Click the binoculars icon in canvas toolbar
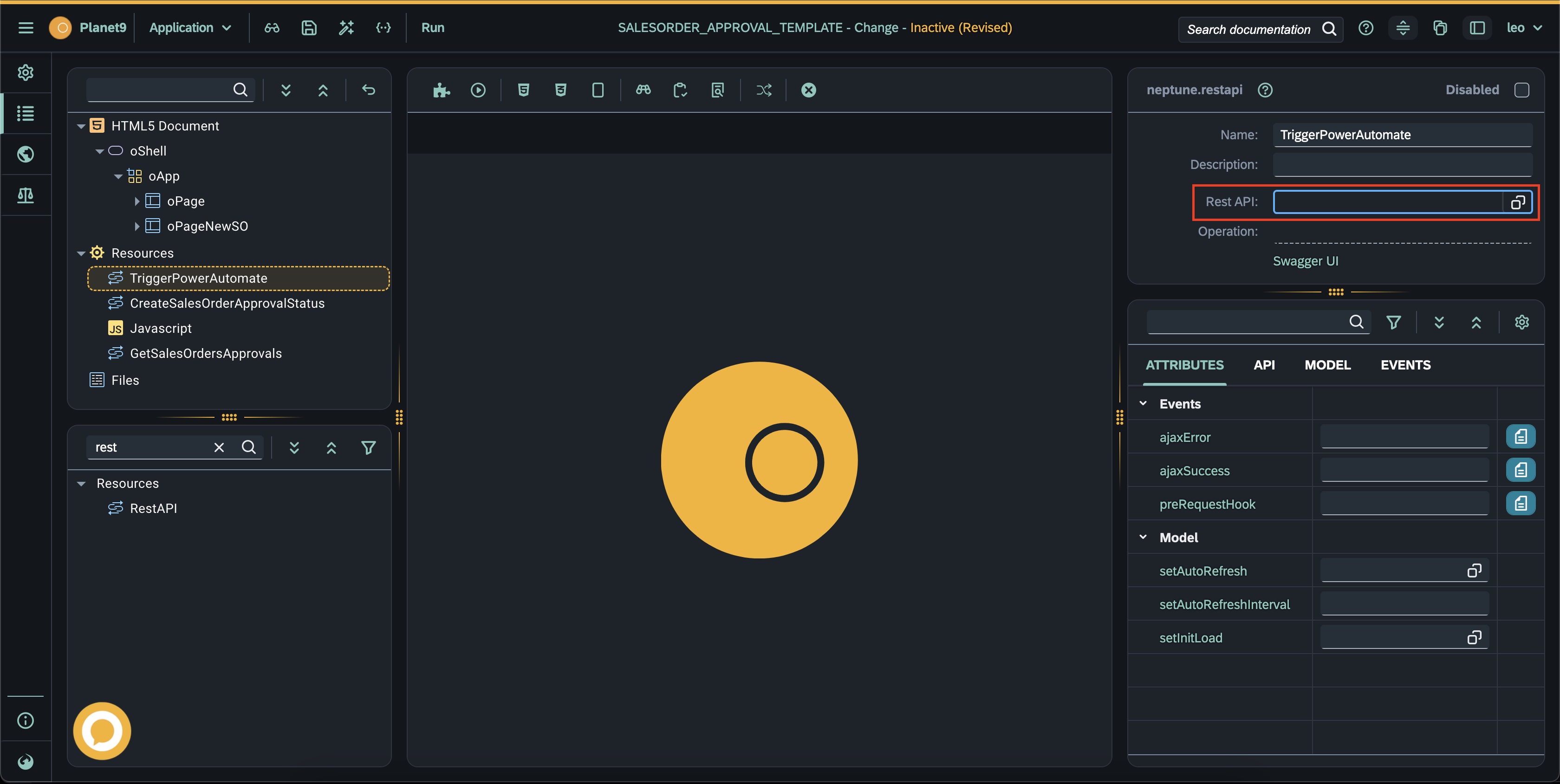 click(643, 90)
